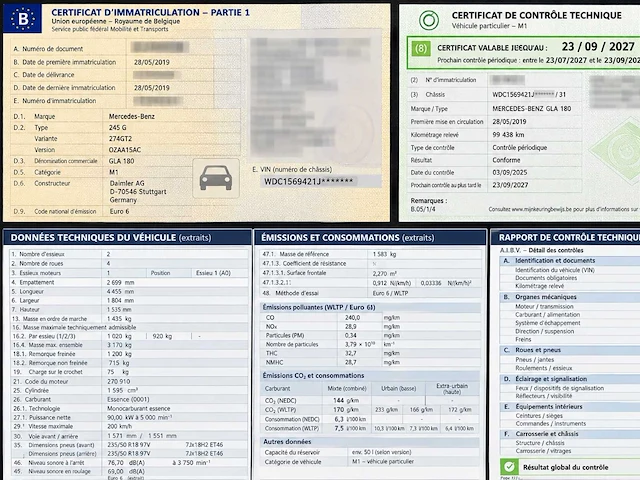Click the displacement '1 595 cm³'
The height and width of the screenshot is (480, 640).
pos(122,390)
